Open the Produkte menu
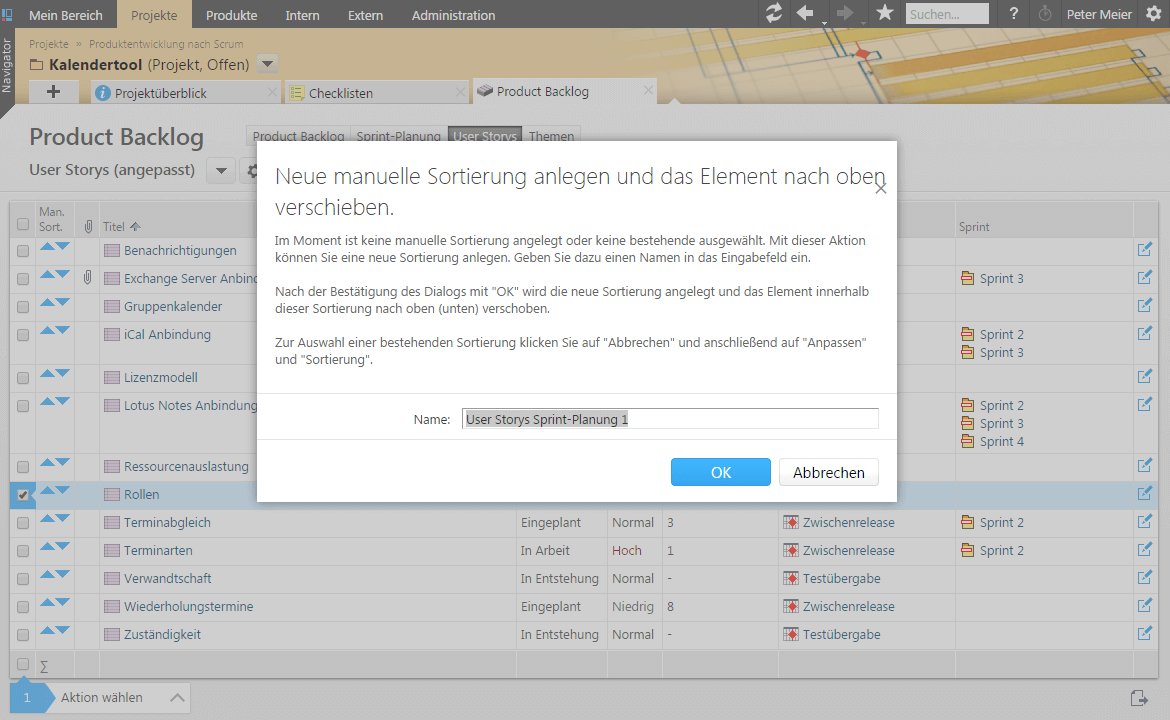 231,15
